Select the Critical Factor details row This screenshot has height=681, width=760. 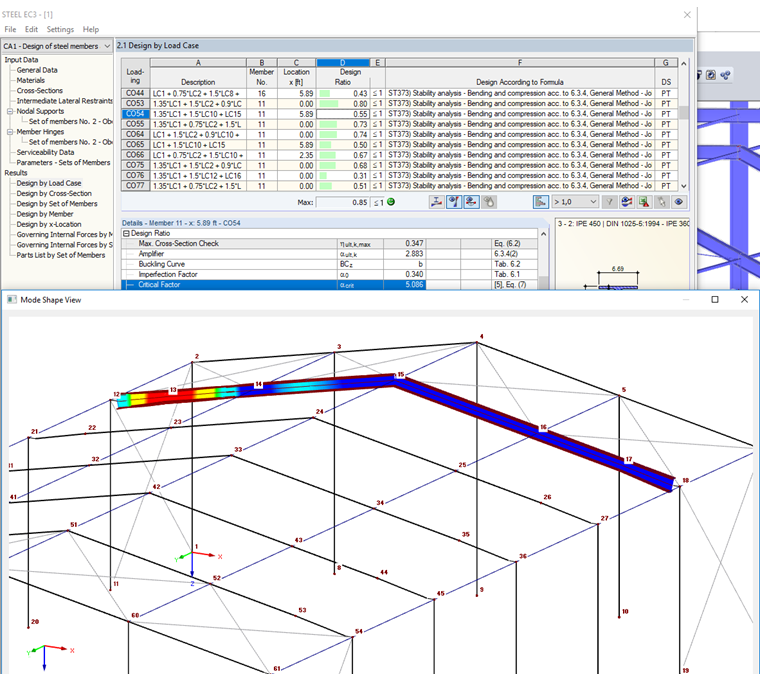point(330,285)
